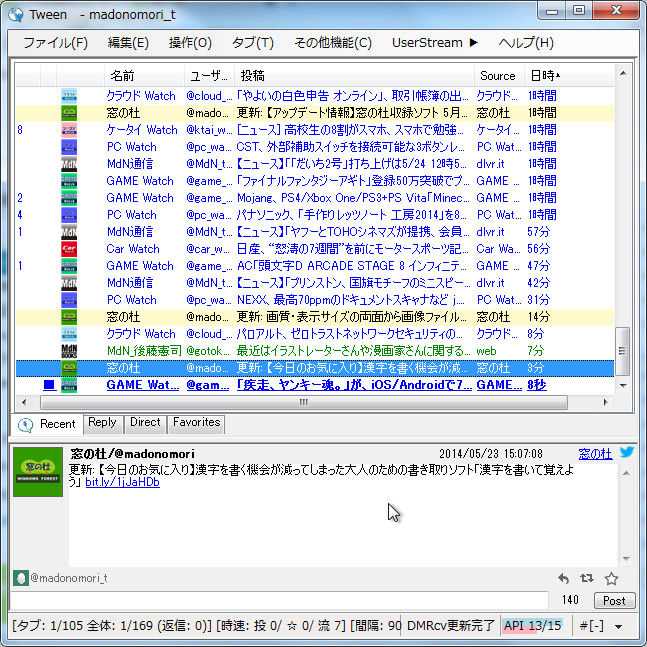Viewport: 647px width, 647px height.
Task: Click avatar of 窓の杜 14分 row
Action: 69,317
